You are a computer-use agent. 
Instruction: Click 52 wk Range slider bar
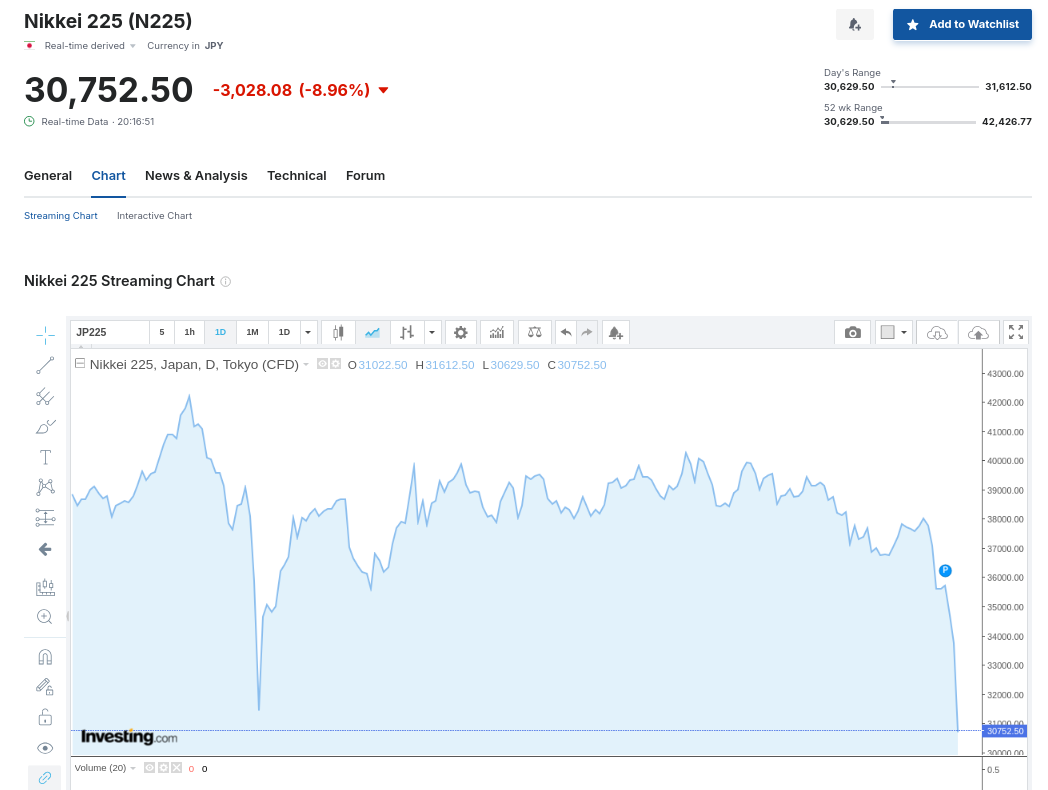(928, 122)
